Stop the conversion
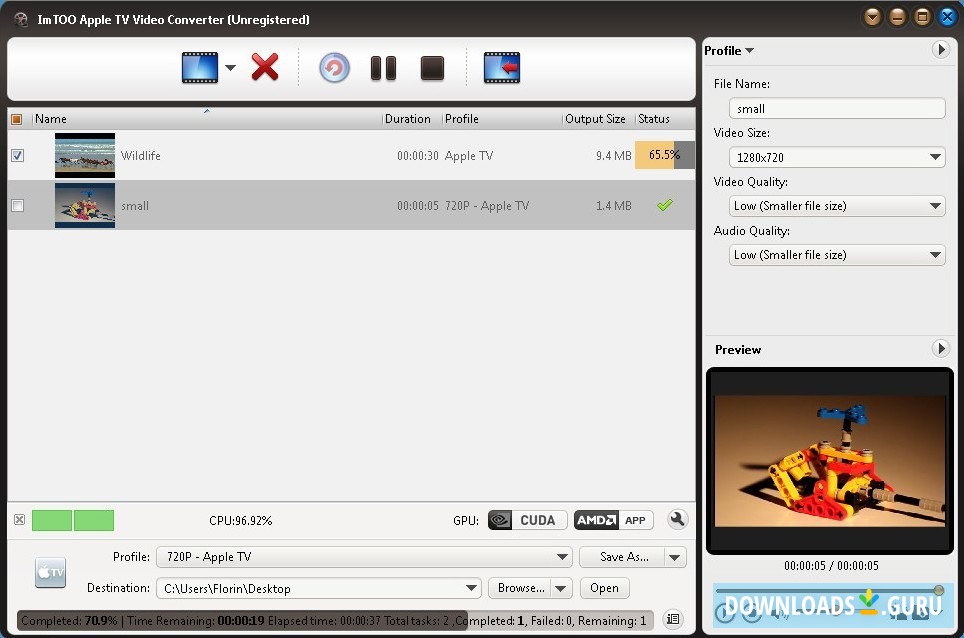This screenshot has width=964, height=638. click(x=432, y=68)
